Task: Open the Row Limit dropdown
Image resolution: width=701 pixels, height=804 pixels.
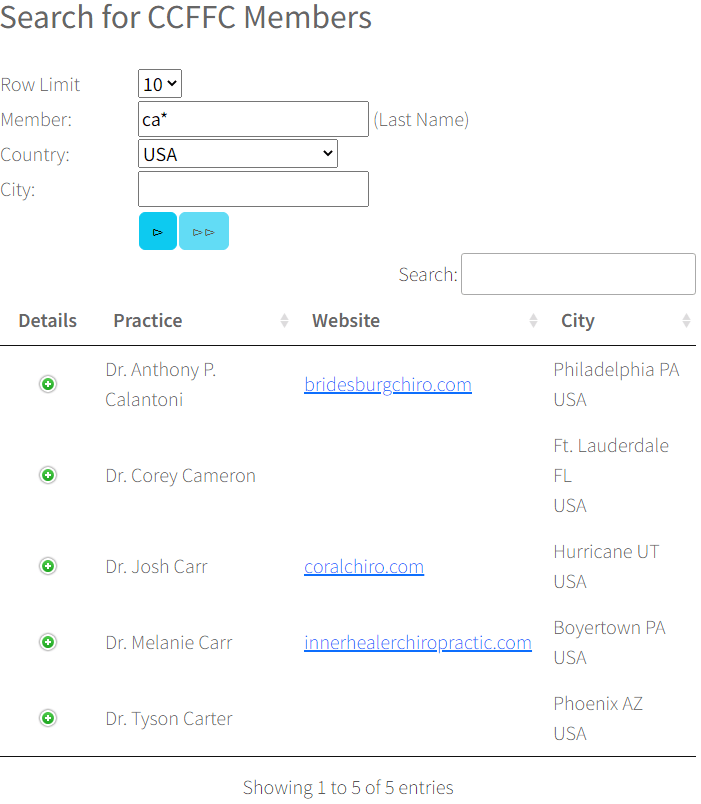Action: 160,85
